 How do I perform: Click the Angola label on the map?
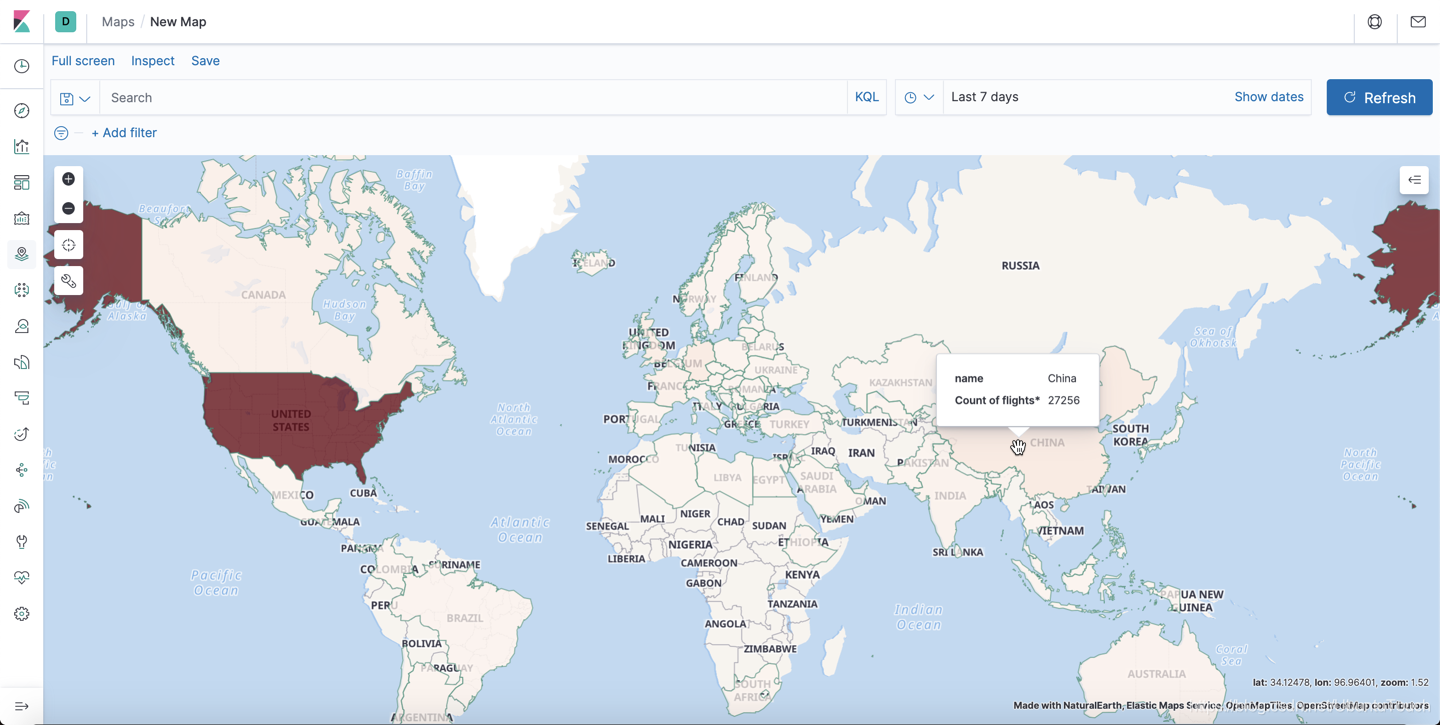(x=726, y=624)
